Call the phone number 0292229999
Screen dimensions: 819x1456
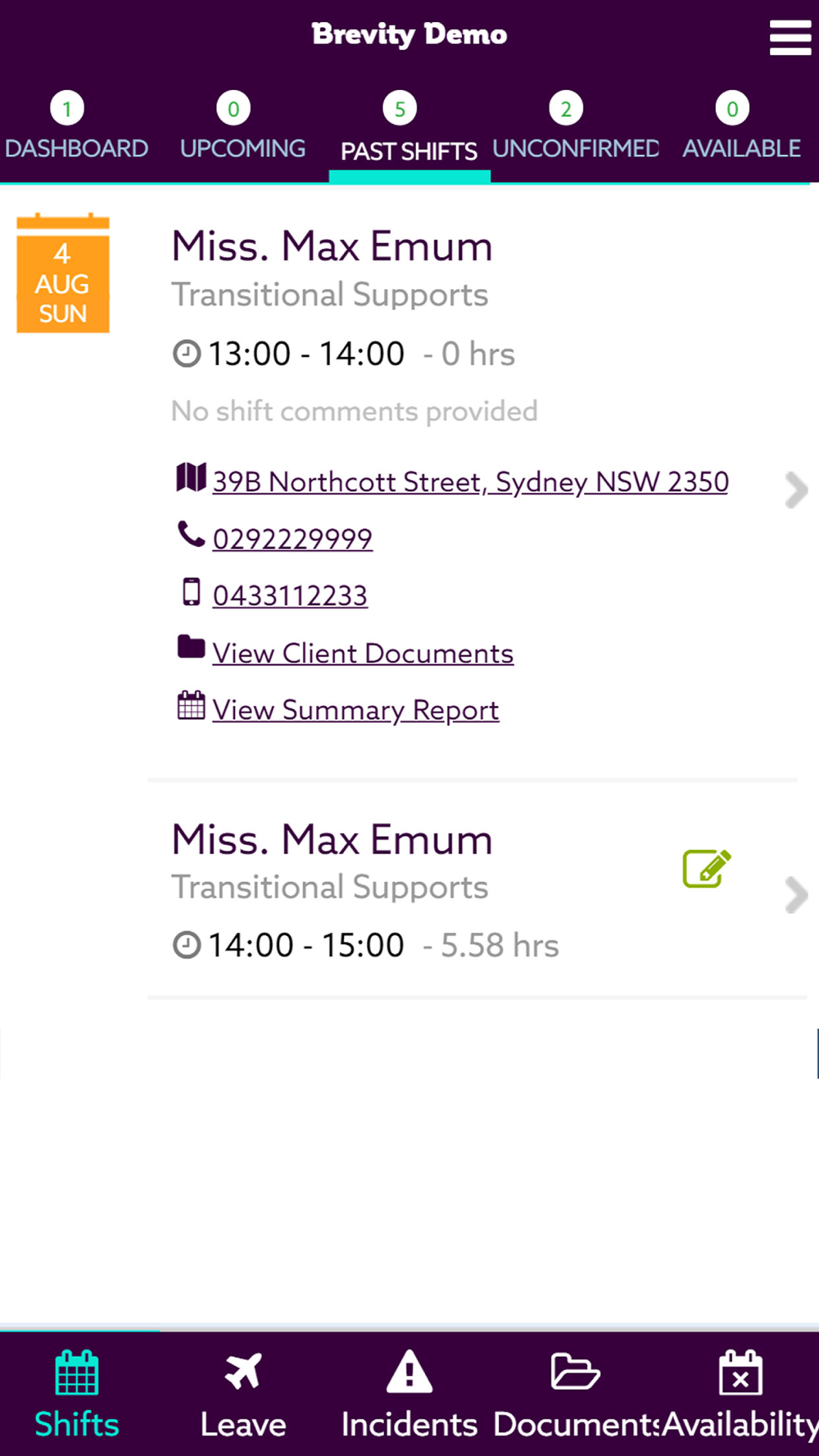(292, 539)
